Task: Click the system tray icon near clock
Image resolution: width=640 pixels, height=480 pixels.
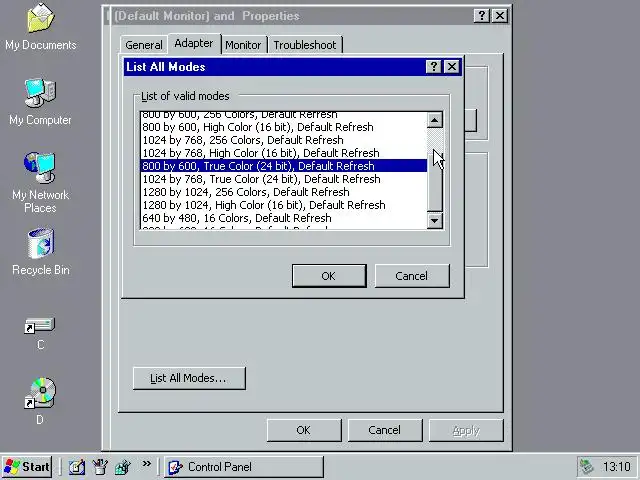Action: [587, 467]
